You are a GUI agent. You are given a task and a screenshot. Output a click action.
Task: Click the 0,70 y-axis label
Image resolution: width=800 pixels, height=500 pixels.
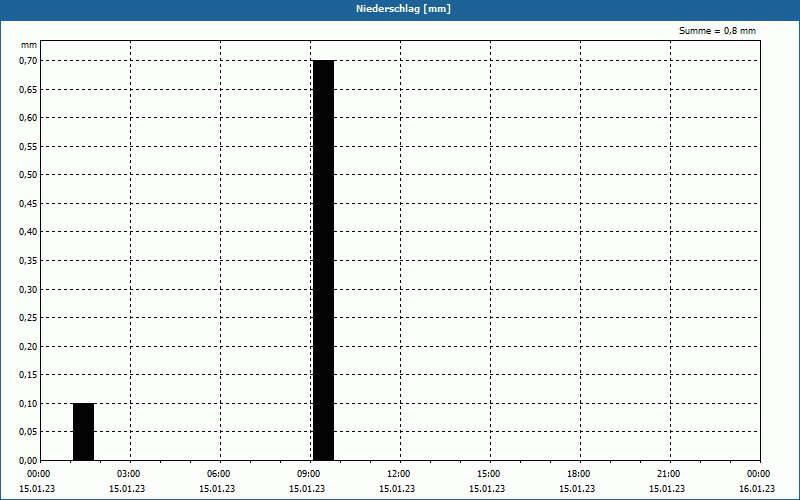[28, 61]
